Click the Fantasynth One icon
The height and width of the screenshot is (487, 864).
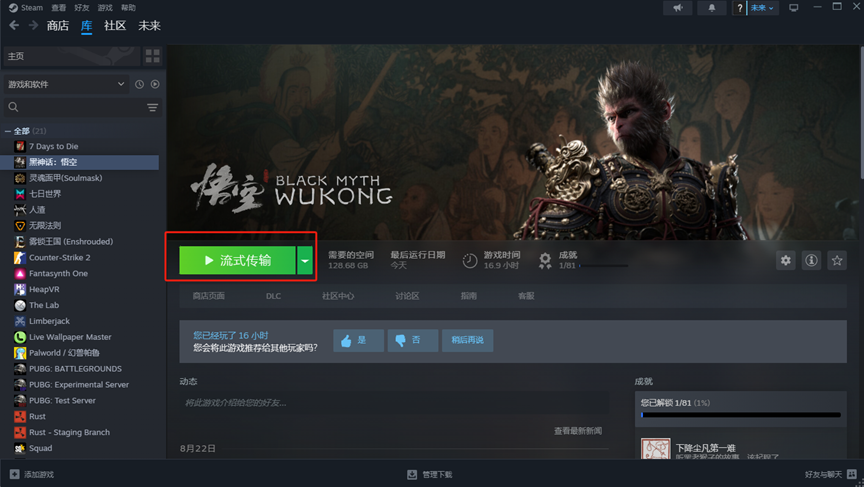pos(20,273)
